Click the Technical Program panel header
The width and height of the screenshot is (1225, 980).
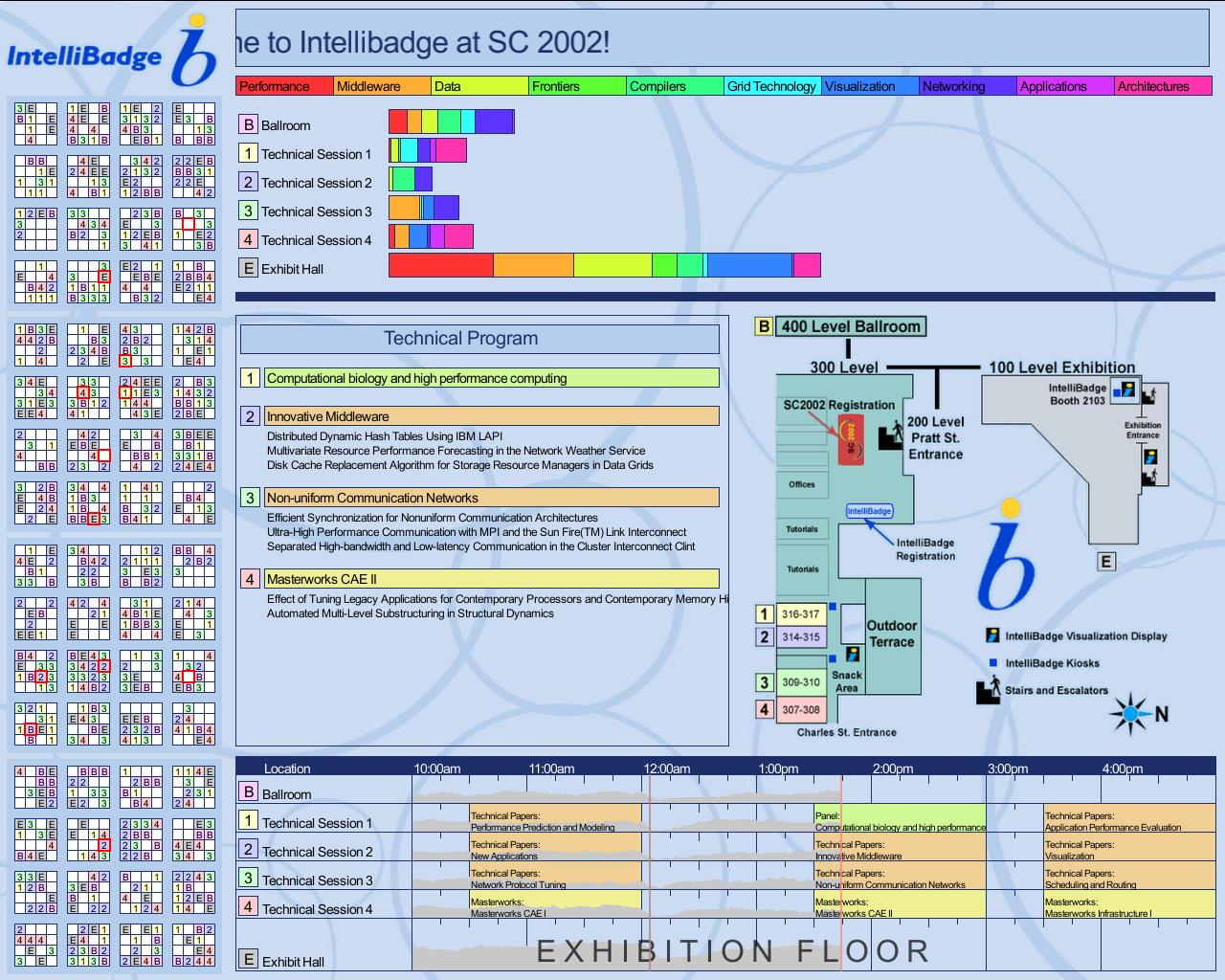tap(479, 339)
